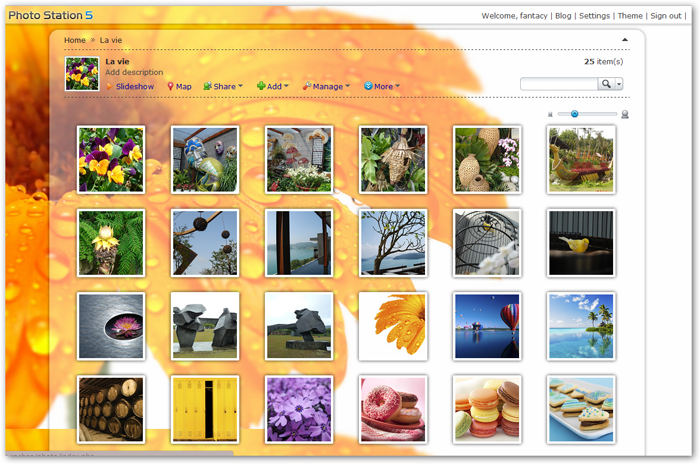Open the orange flower with droplets photo
This screenshot has width=700, height=464.
[393, 326]
